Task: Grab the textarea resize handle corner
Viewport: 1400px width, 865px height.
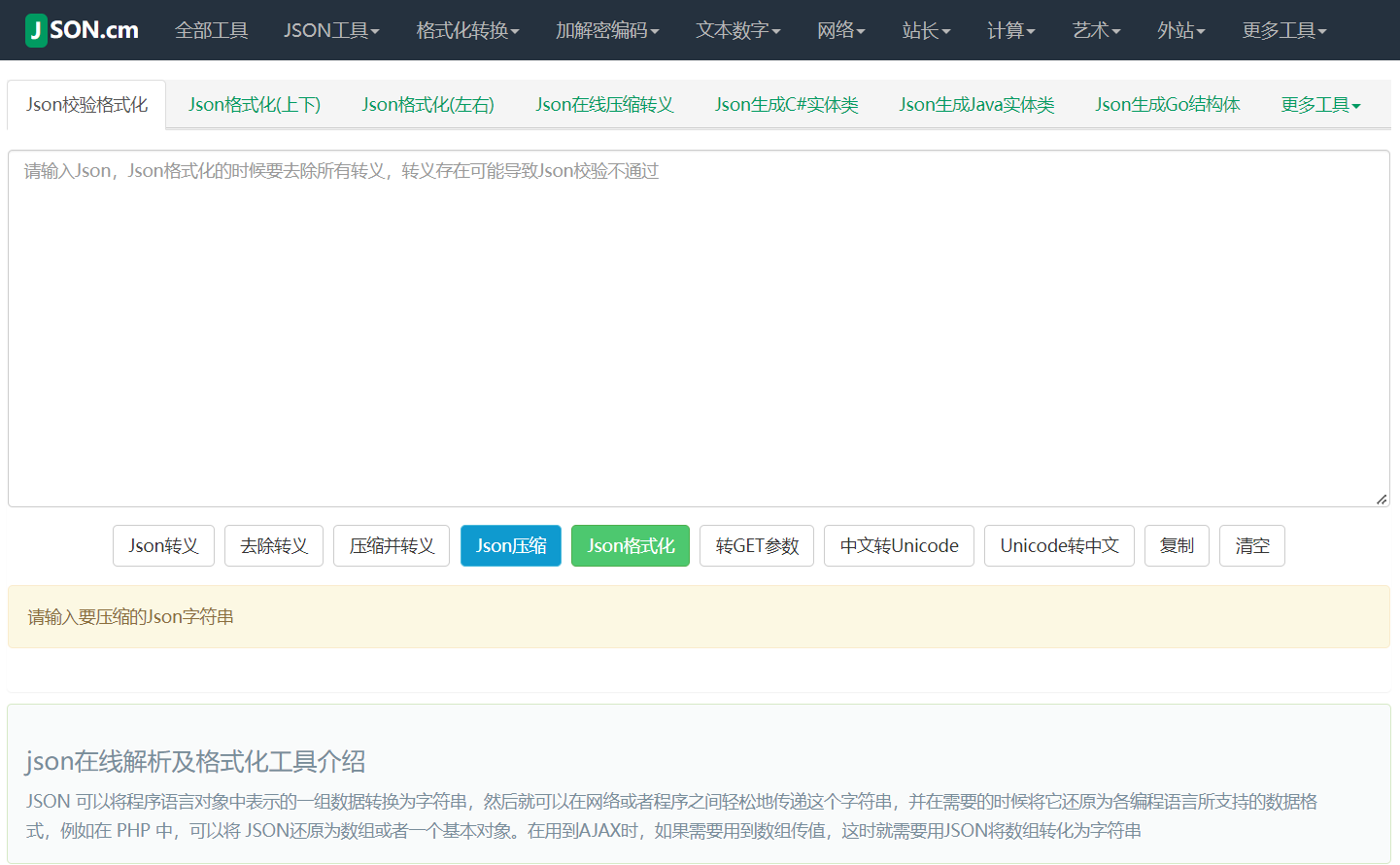Action: coord(1381,499)
